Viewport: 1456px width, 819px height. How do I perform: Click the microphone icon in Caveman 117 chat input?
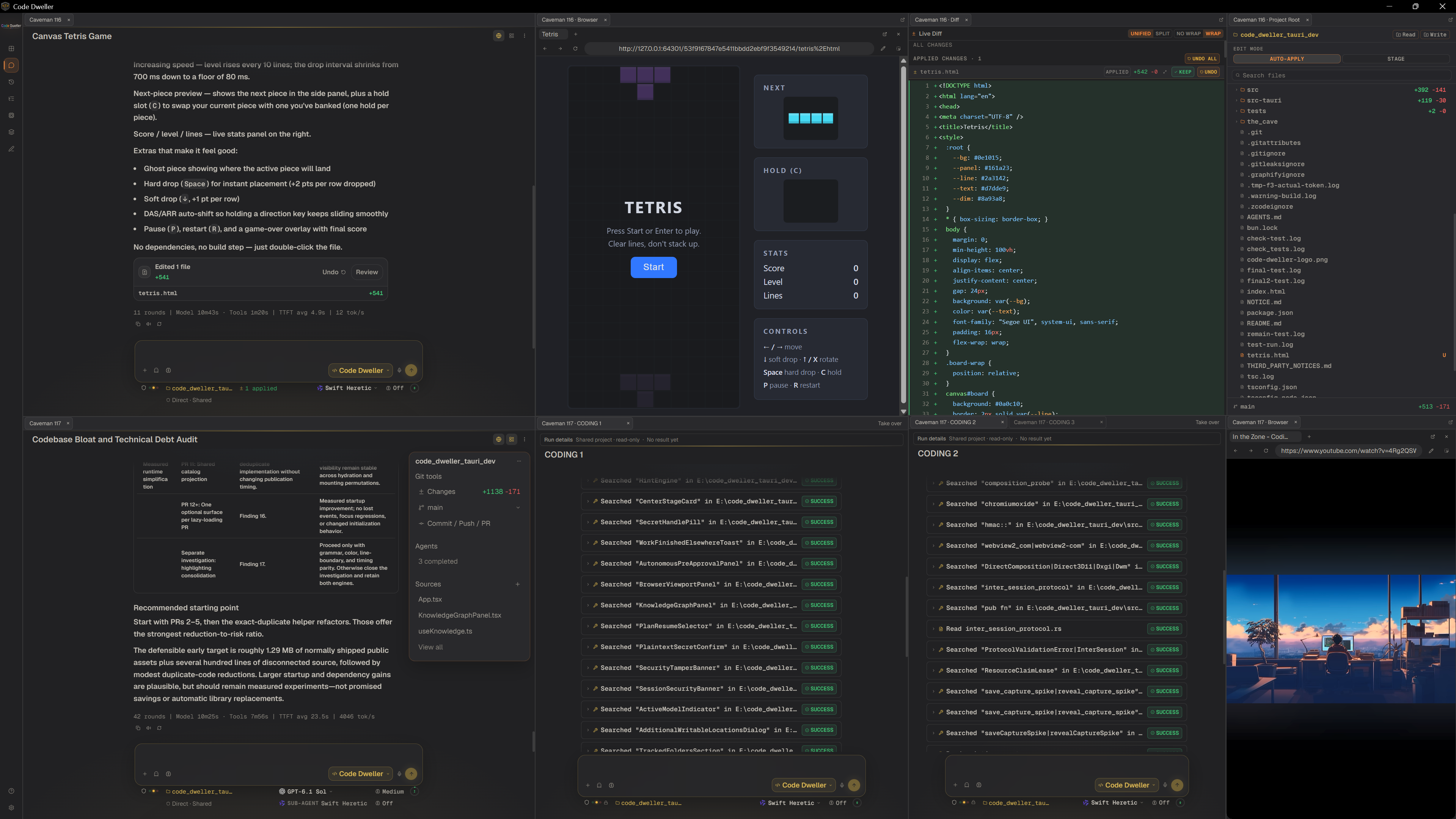coord(399,774)
